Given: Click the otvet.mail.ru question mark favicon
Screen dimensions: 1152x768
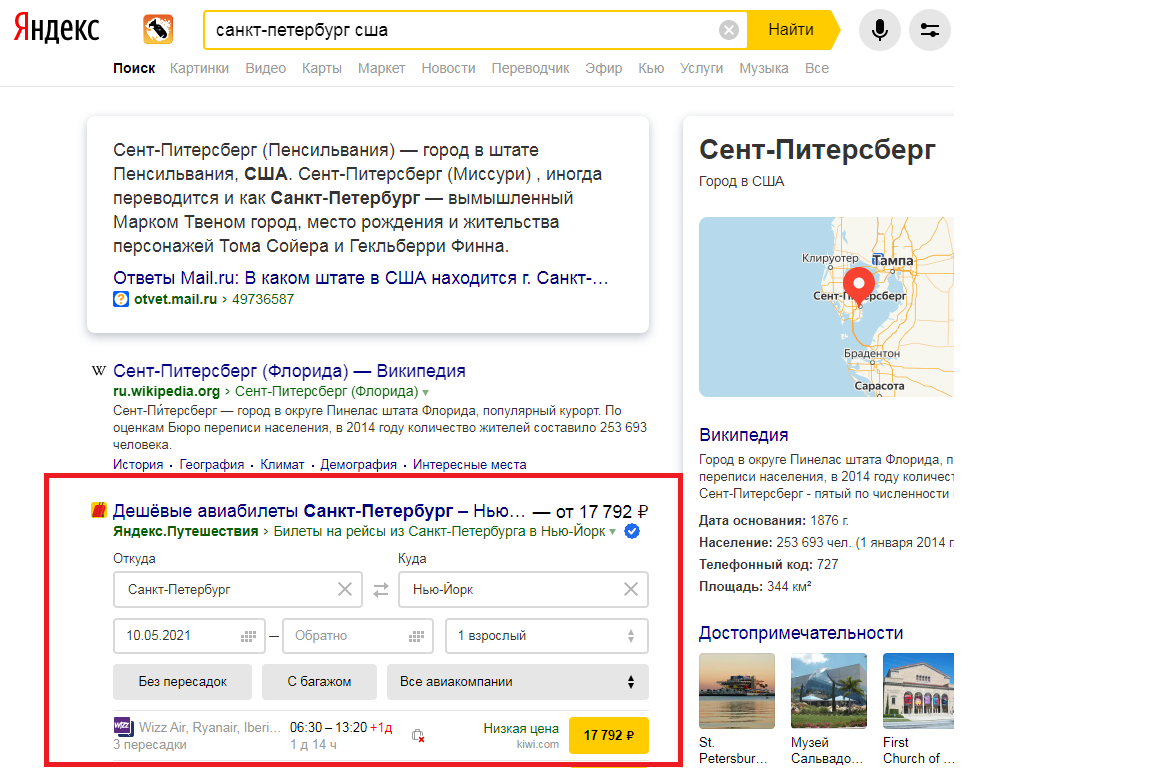Looking at the screenshot, I should point(120,299).
